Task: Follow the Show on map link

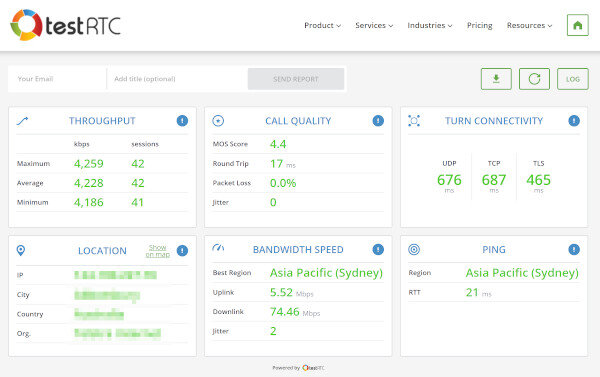Action: click(158, 251)
